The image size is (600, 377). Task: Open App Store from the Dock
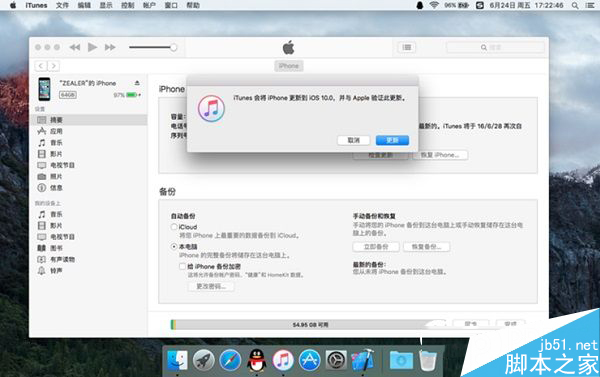[x=310, y=360]
